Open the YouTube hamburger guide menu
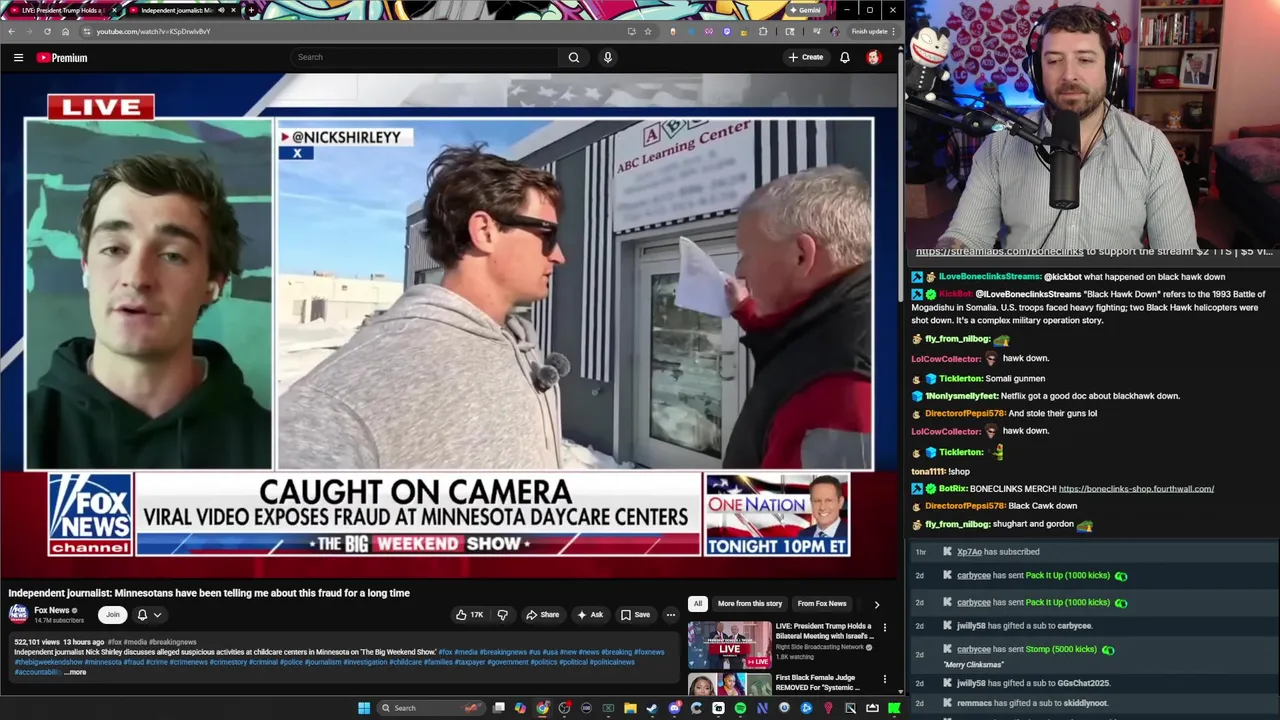 click(x=18, y=57)
